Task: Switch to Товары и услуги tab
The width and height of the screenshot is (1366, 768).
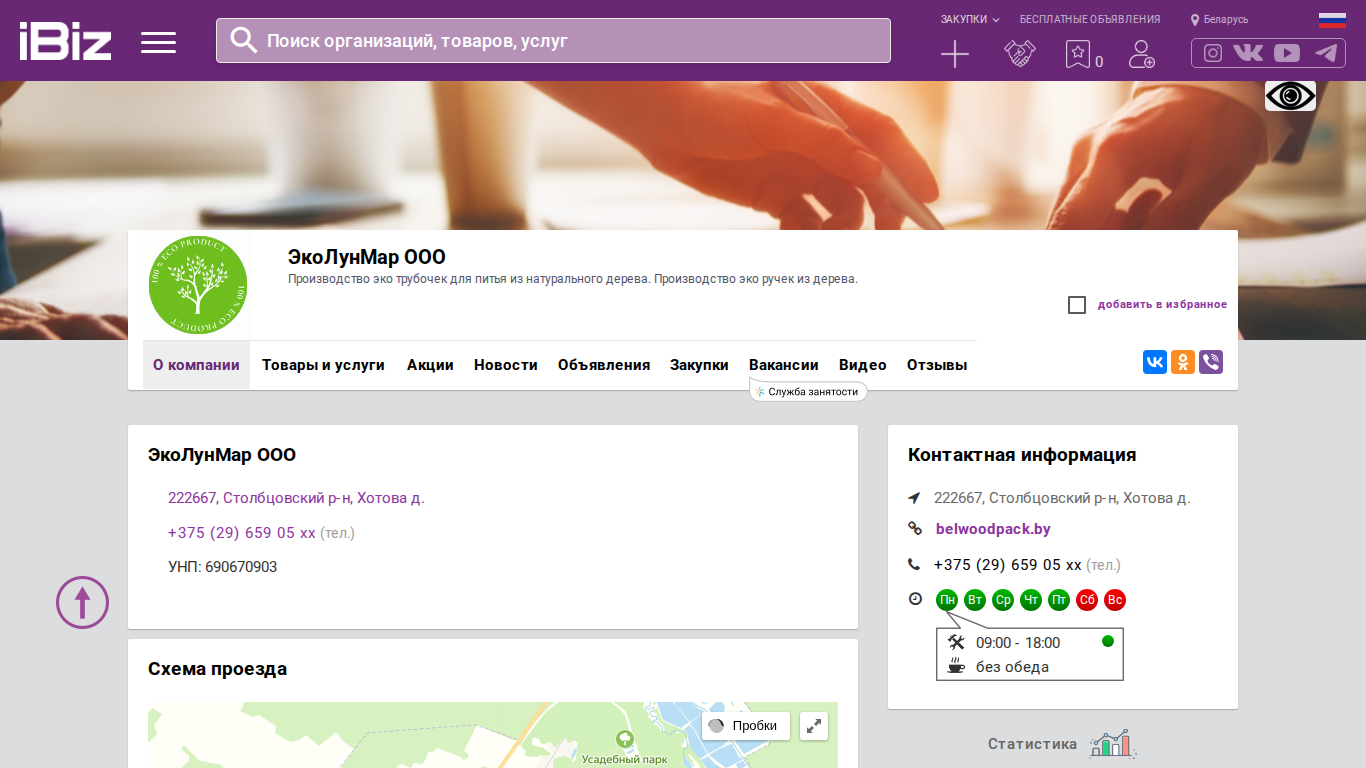Action: (323, 365)
